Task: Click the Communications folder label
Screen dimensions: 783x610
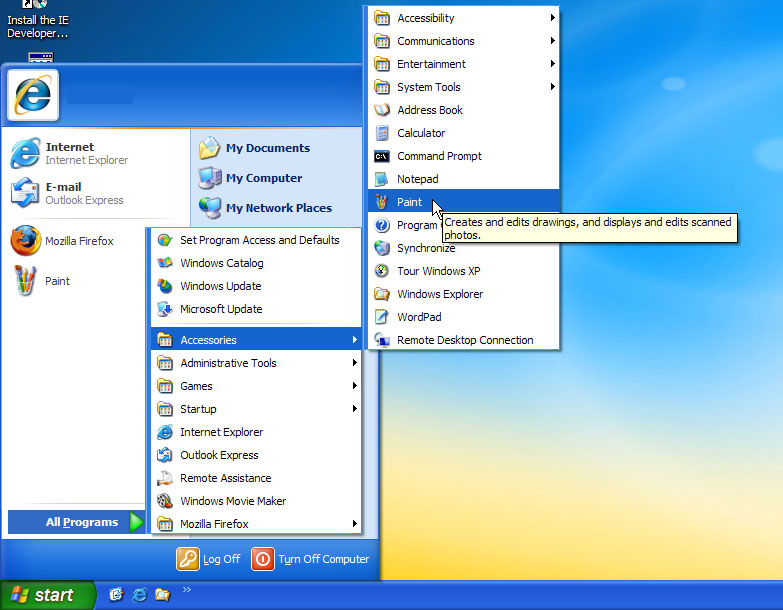Action: click(x=435, y=41)
